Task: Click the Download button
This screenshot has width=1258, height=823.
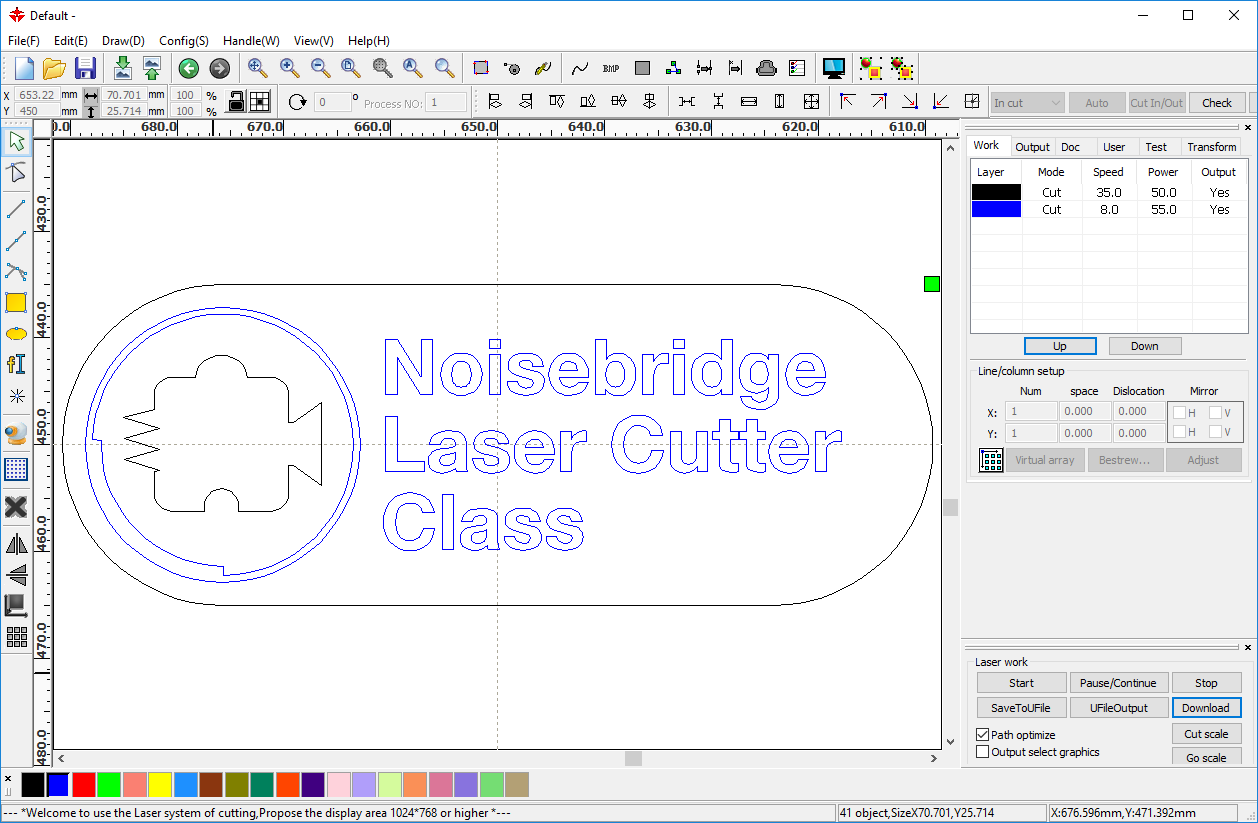Action: 1205,708
